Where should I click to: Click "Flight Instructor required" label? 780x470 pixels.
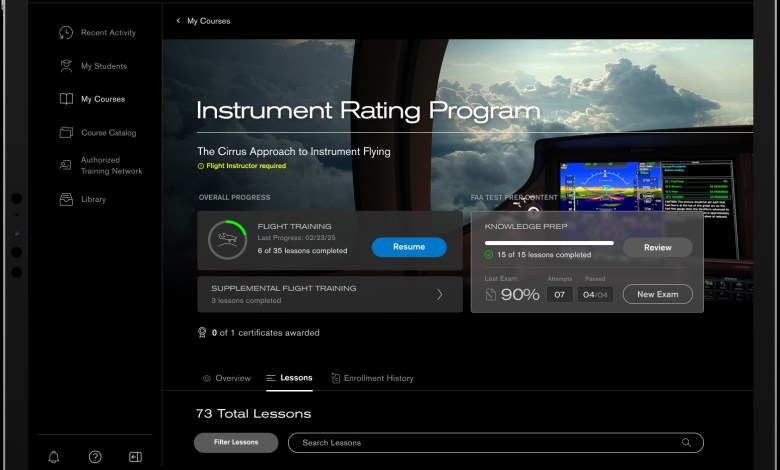point(246,166)
